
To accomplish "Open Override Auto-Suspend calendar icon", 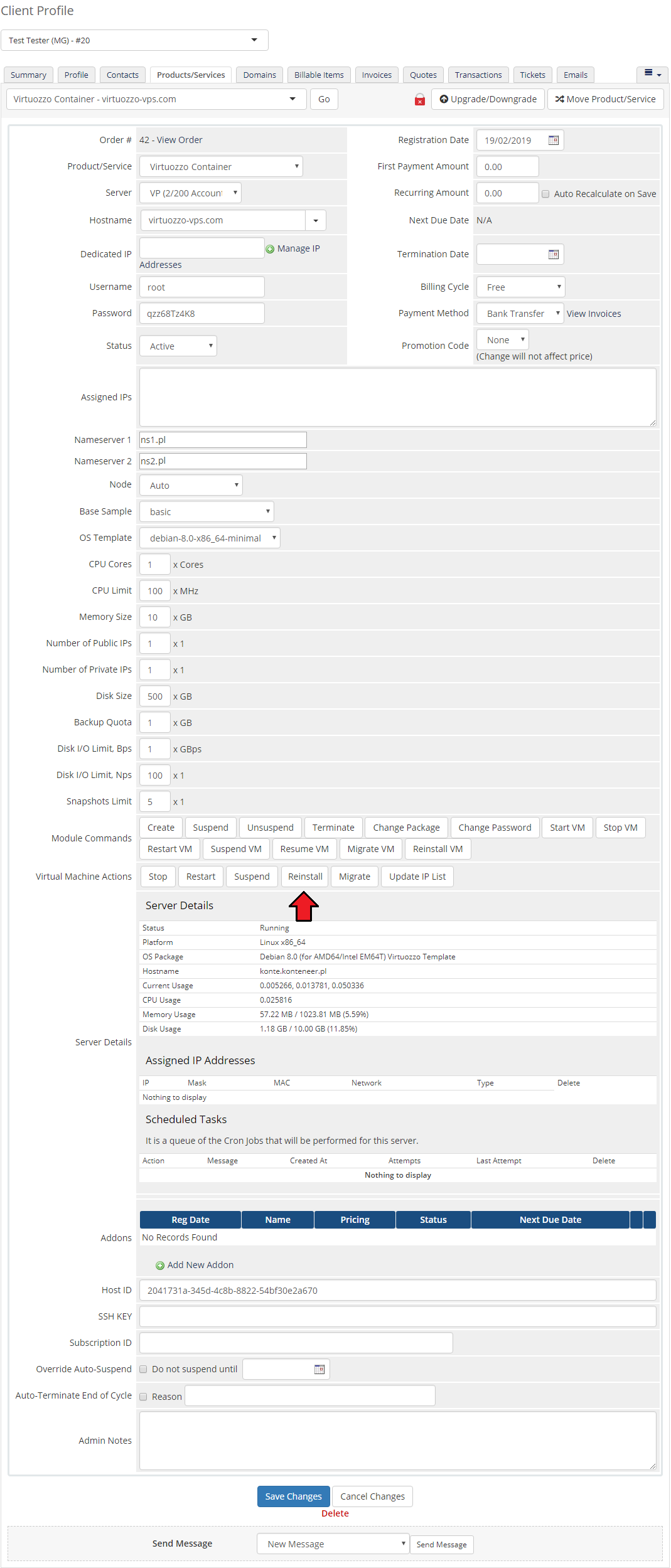I will pos(319,1369).
